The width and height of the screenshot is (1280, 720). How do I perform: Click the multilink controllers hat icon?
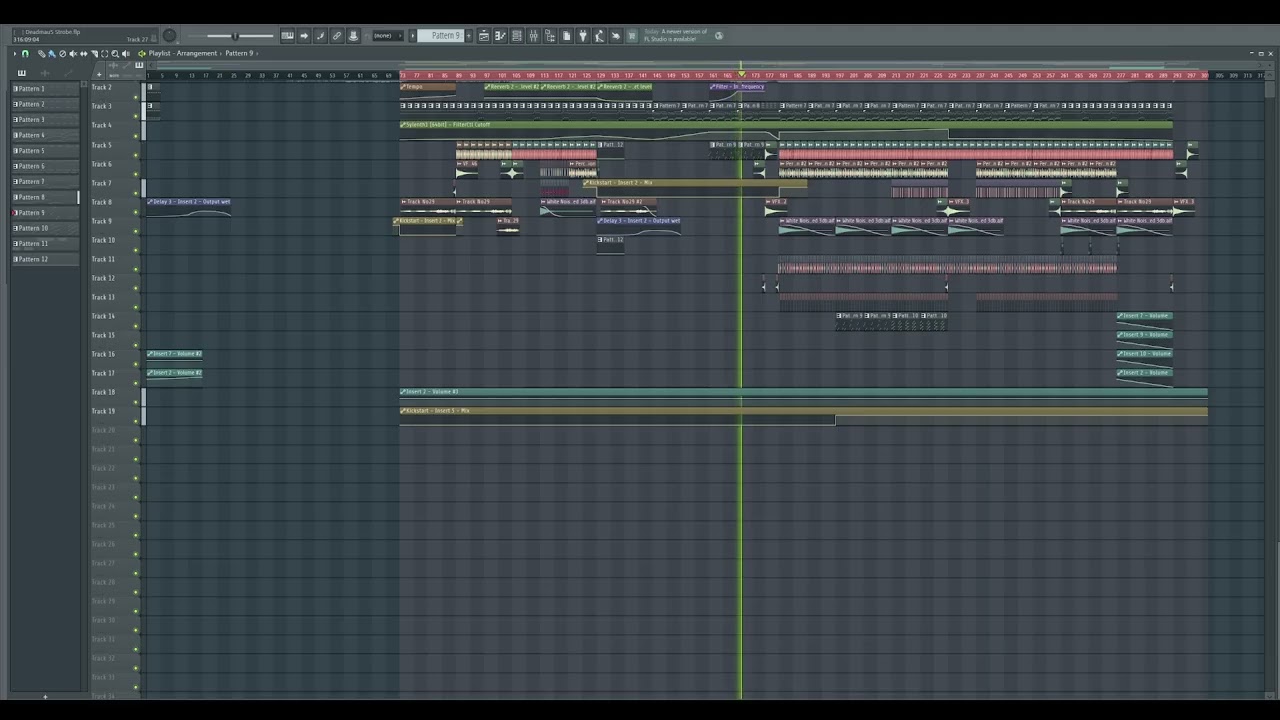coord(353,35)
